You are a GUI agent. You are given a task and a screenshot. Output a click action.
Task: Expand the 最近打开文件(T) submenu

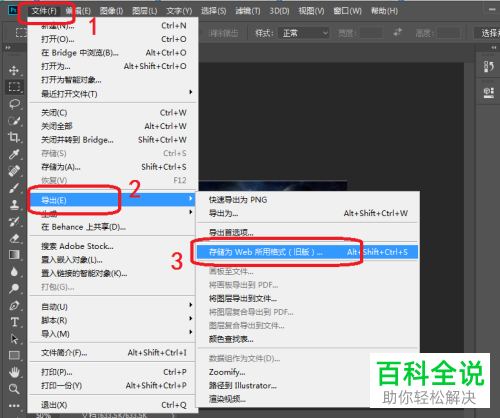coord(113,94)
